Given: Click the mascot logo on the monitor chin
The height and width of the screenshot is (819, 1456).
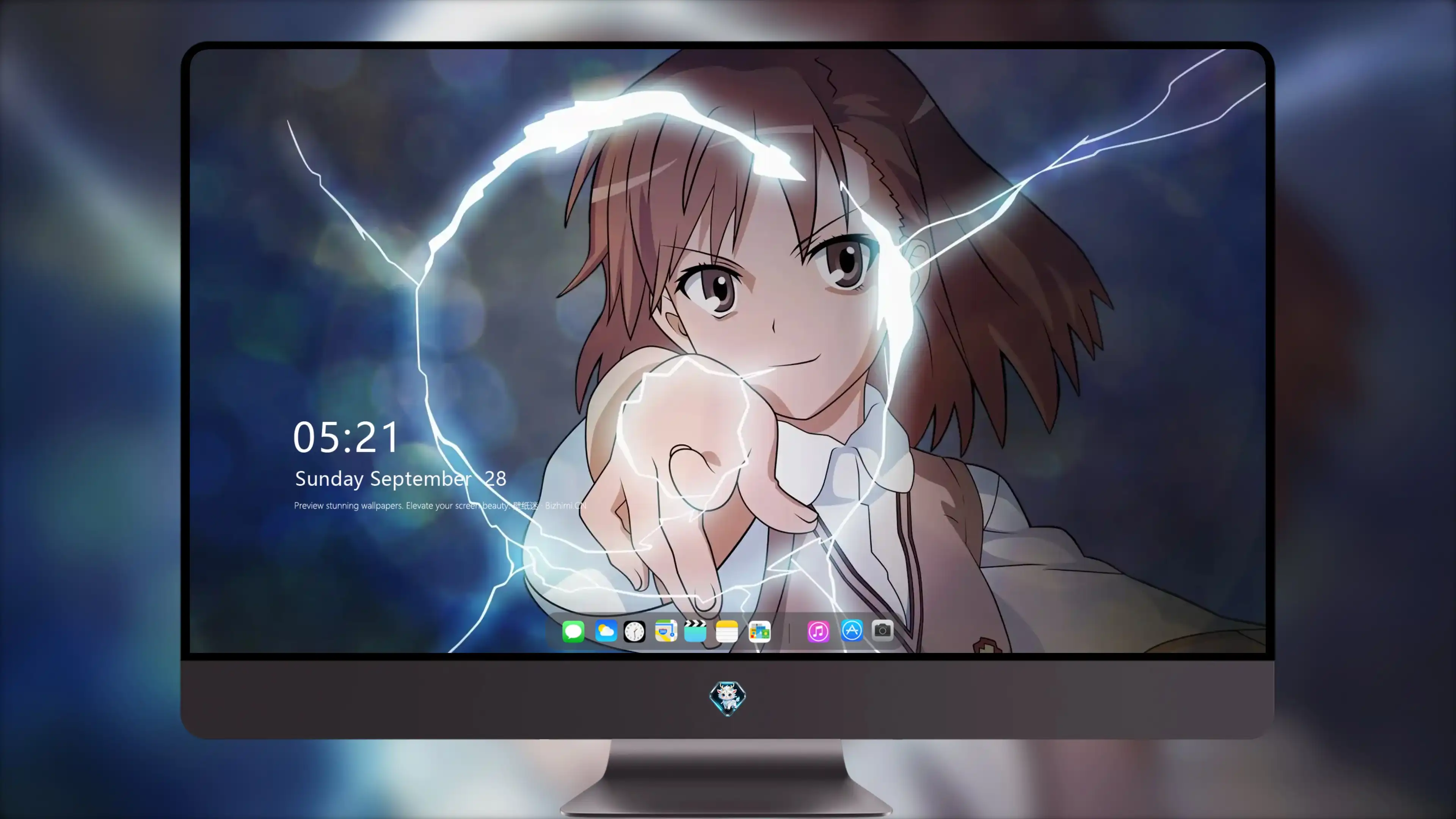Looking at the screenshot, I should [x=728, y=698].
